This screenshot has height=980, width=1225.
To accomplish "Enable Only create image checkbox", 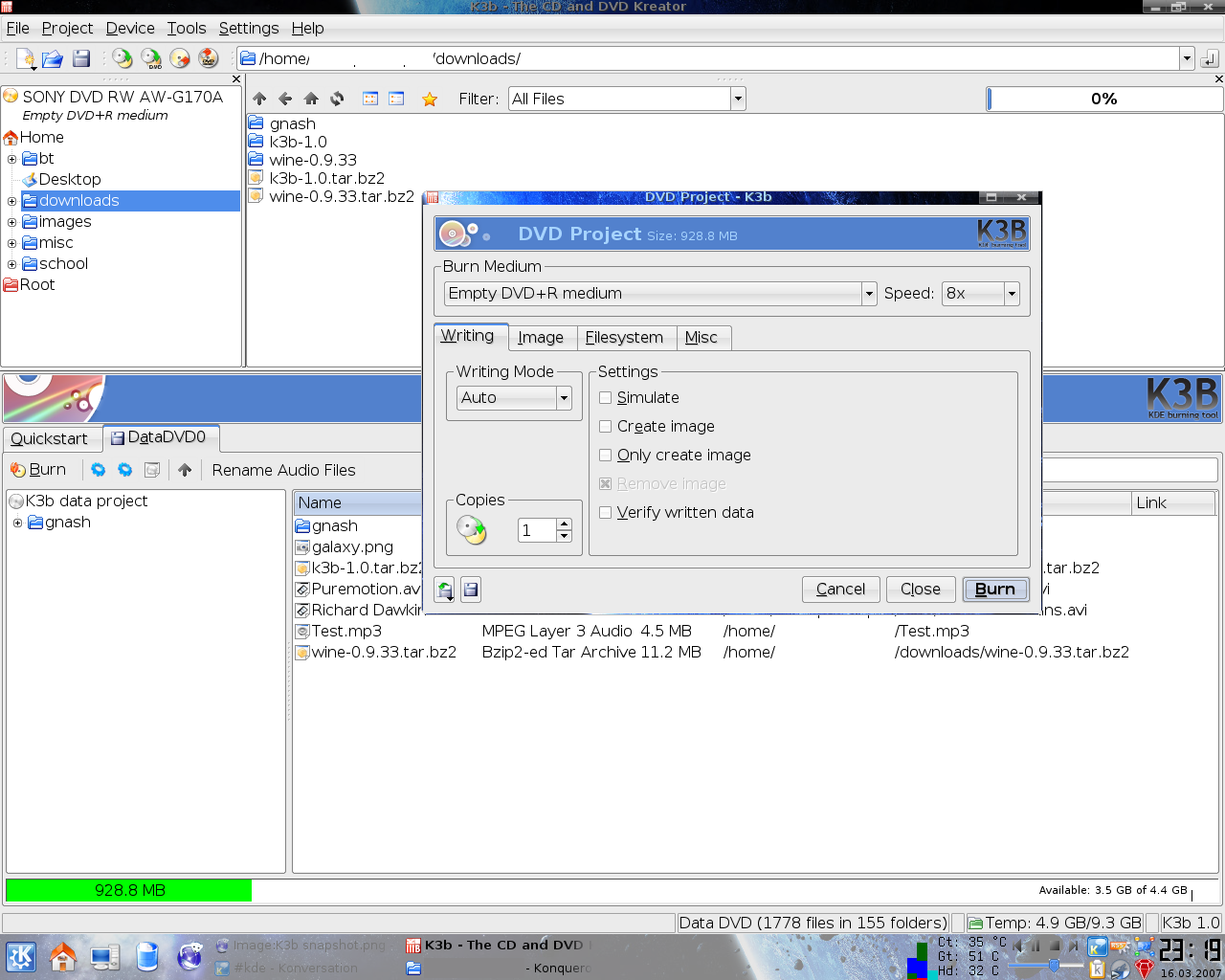I will (605, 456).
